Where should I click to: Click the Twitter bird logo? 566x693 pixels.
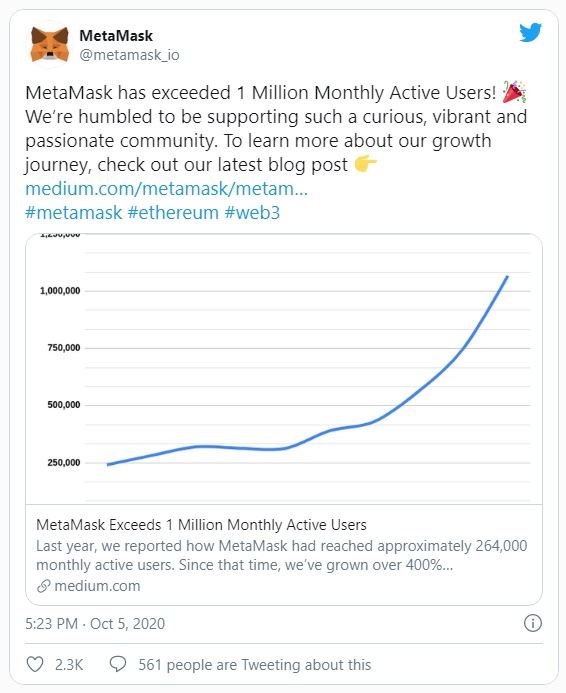530,32
